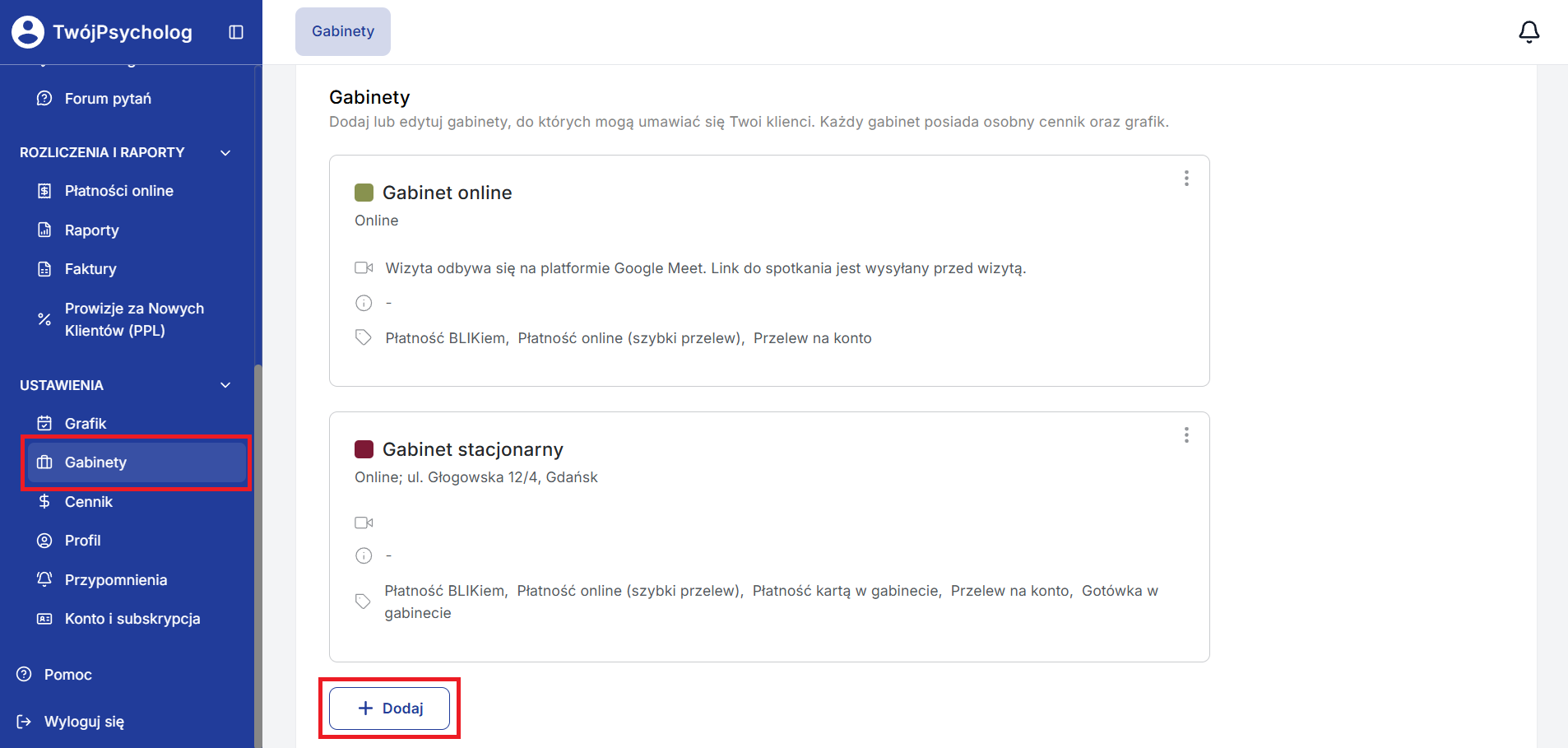Screen dimensions: 1568x748
Task: Click the notification bell icon
Action: point(1529,32)
